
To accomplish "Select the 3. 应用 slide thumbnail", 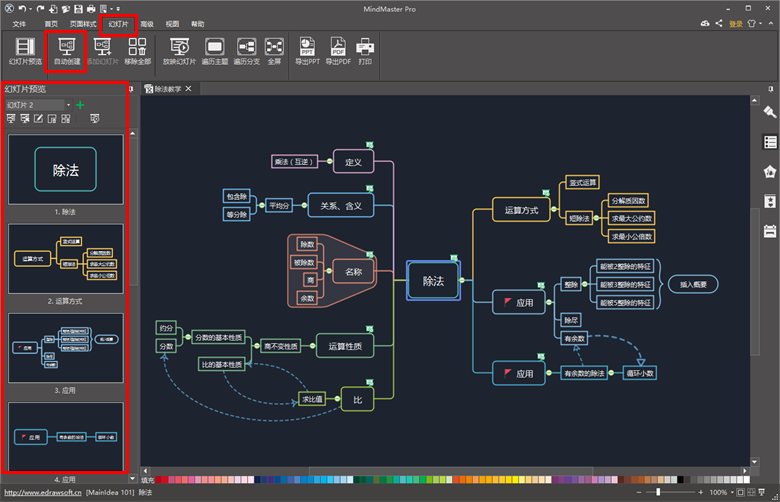I will [66, 348].
